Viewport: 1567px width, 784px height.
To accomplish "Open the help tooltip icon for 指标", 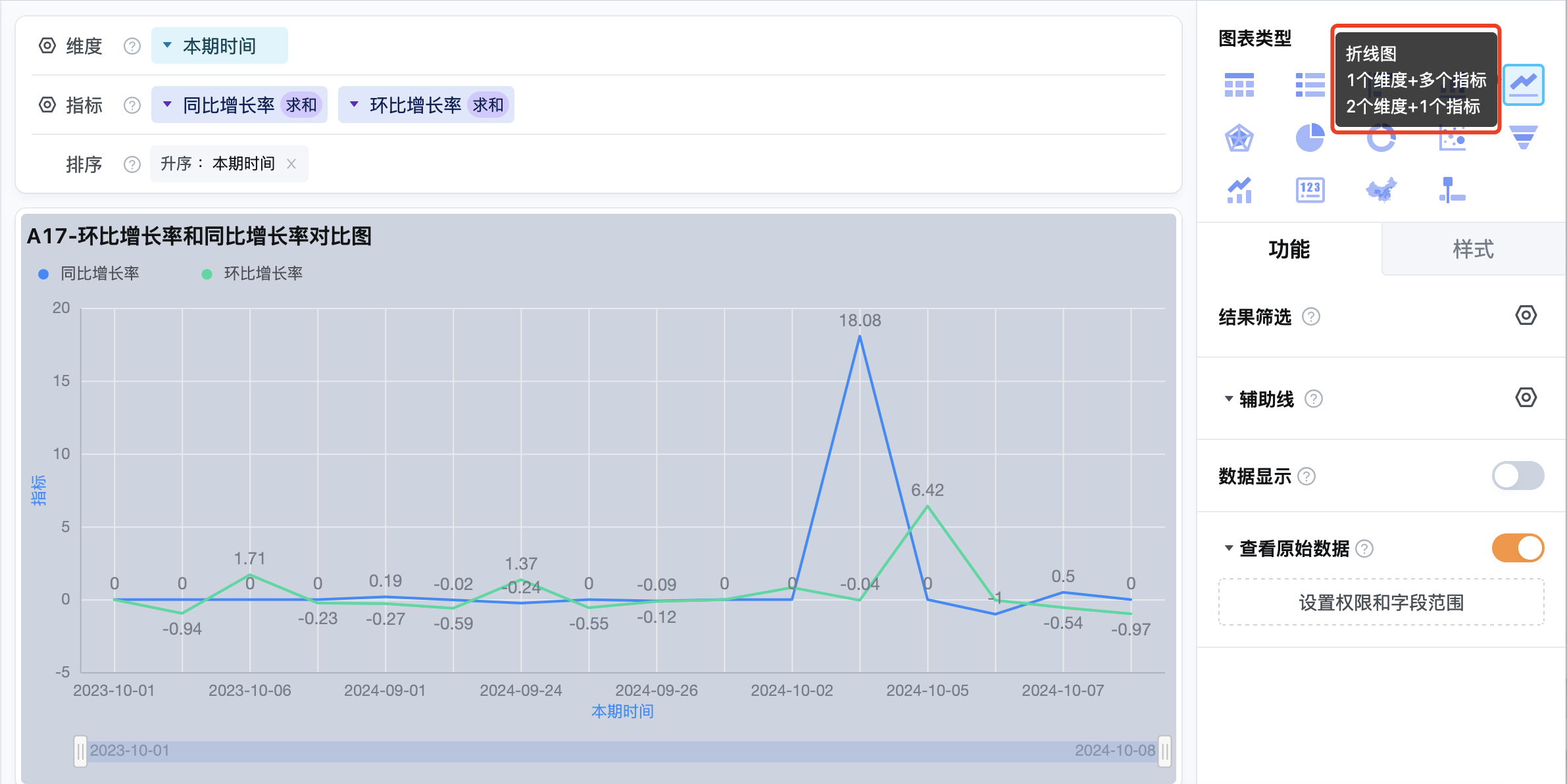I will tap(132, 105).
